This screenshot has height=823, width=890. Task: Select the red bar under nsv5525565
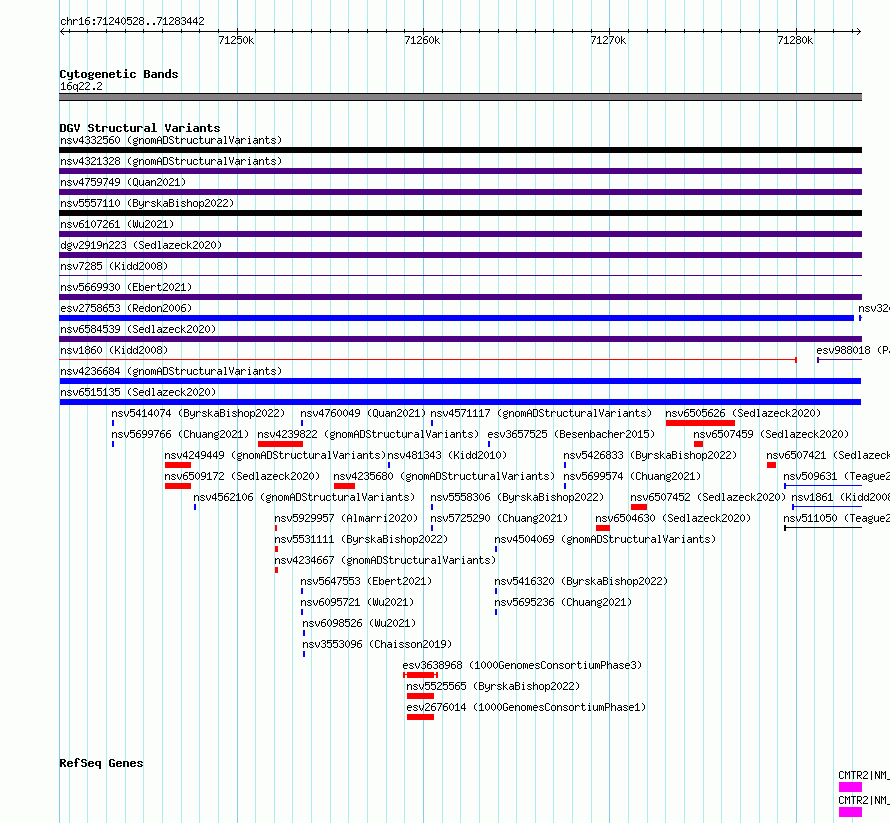click(421, 696)
